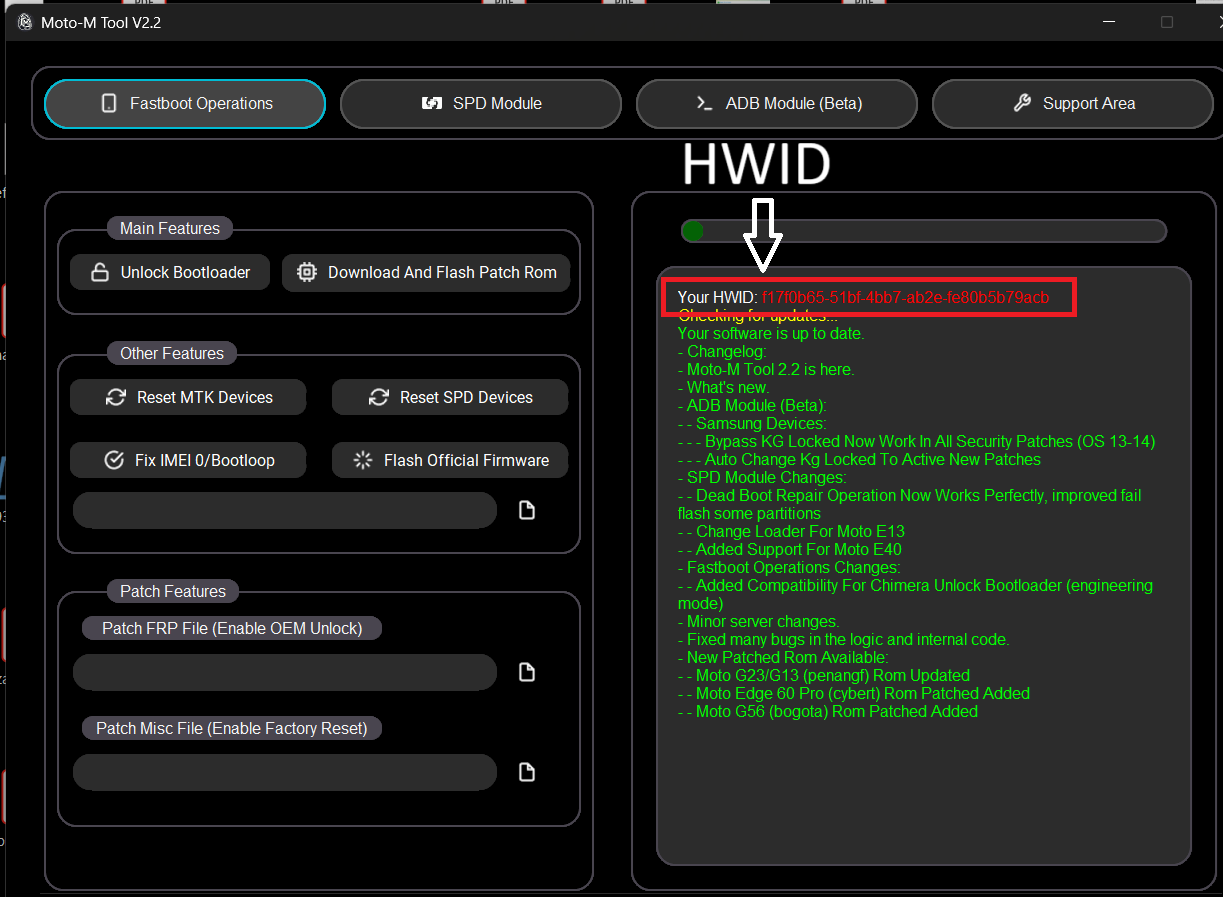The height and width of the screenshot is (897, 1223).
Task: Click file browse icon for FRP file
Action: [527, 672]
